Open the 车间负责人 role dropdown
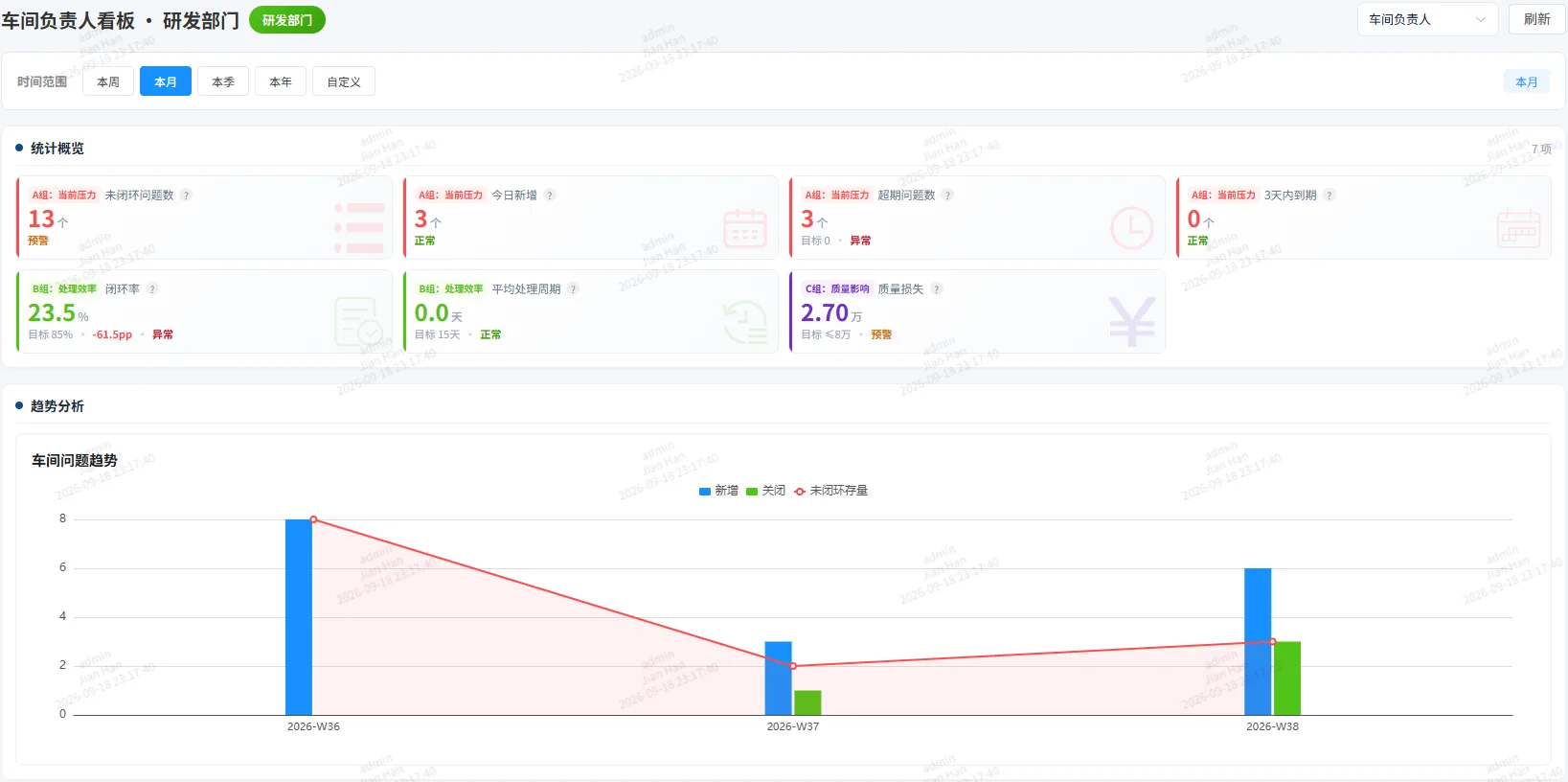The image size is (1568, 782). click(x=1427, y=19)
